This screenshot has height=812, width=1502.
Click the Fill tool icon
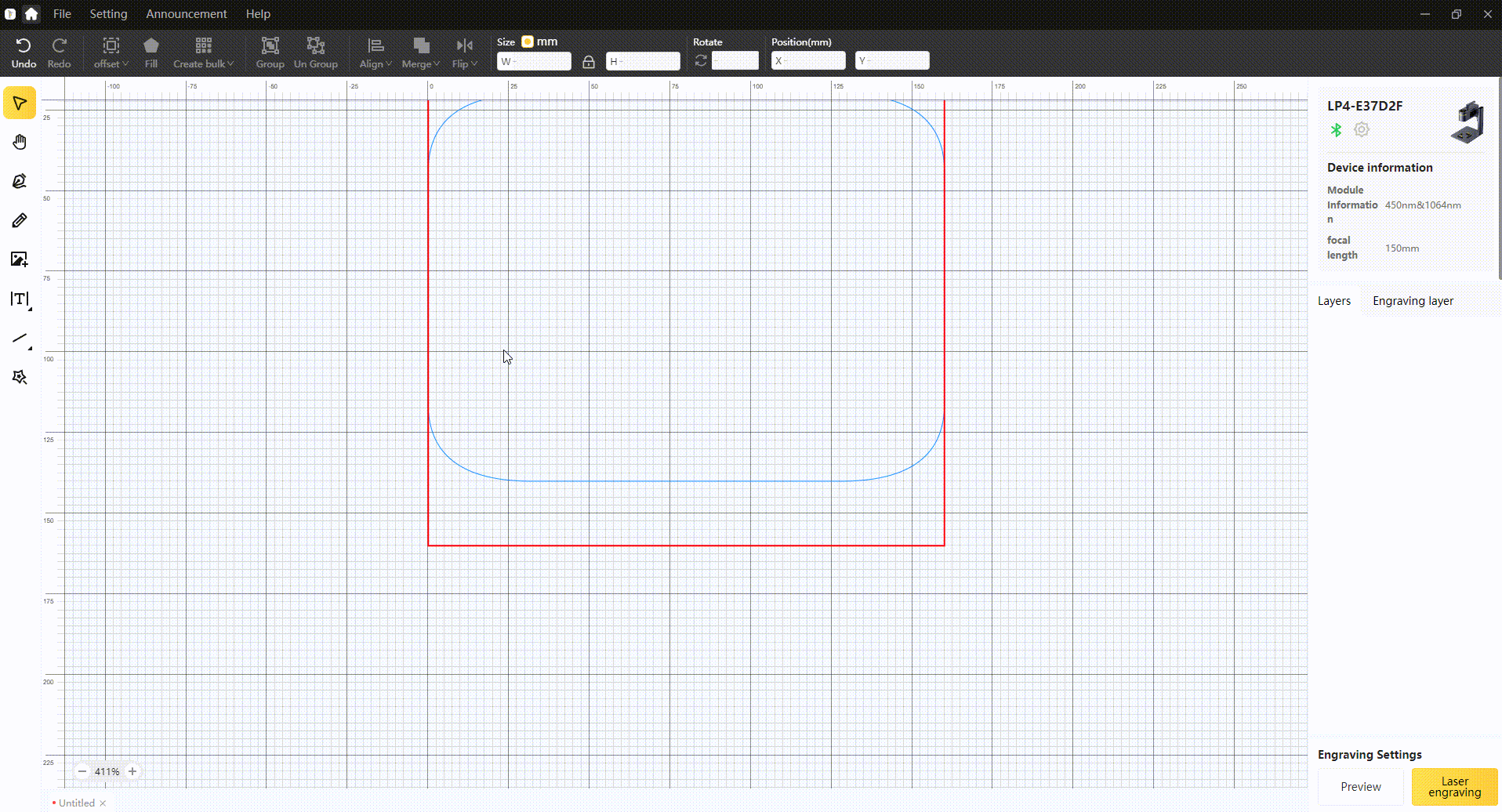click(x=151, y=45)
